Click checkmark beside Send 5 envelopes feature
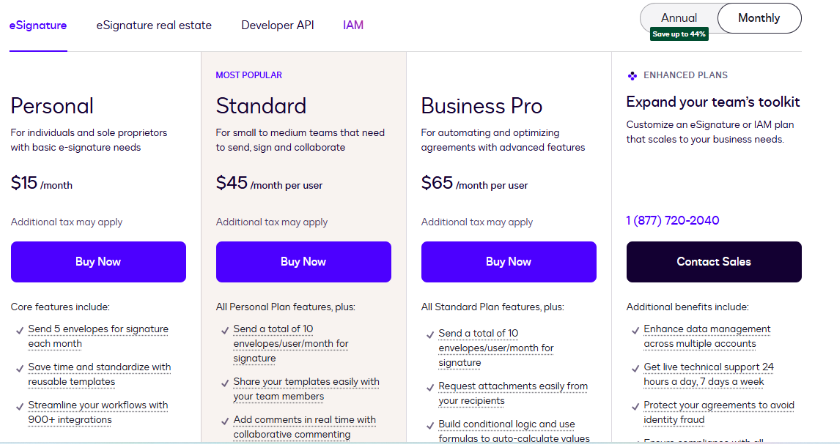This screenshot has height=448, width=840. [21, 329]
